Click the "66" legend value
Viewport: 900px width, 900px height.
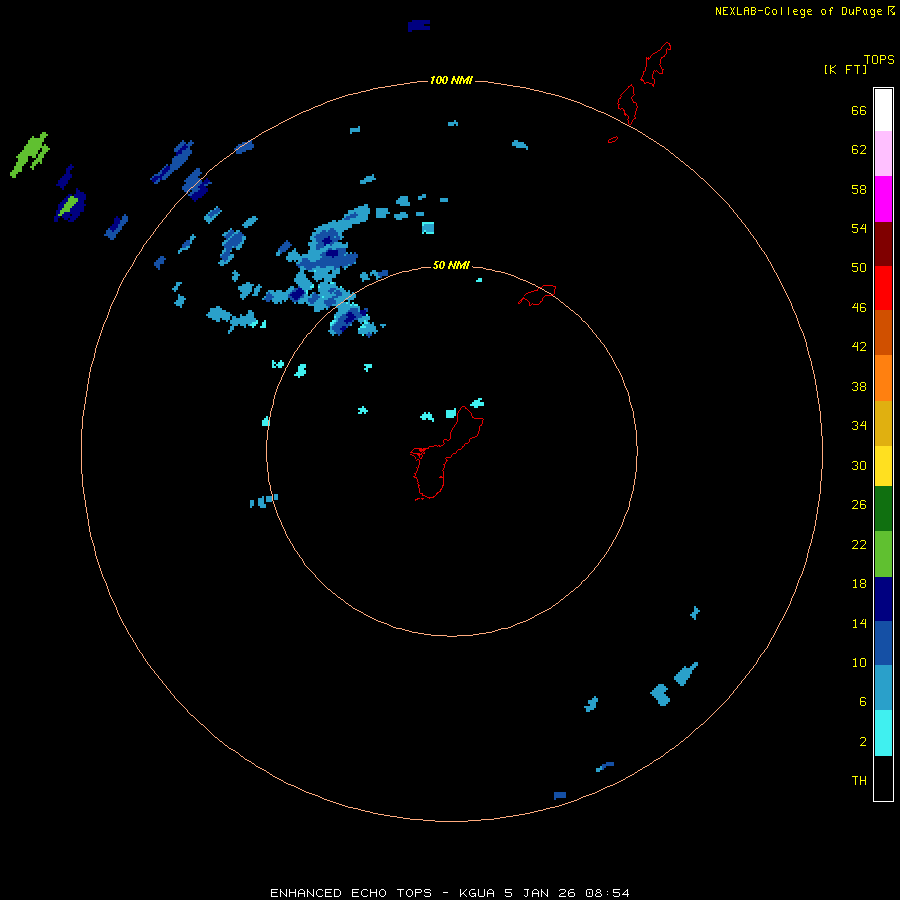859,111
